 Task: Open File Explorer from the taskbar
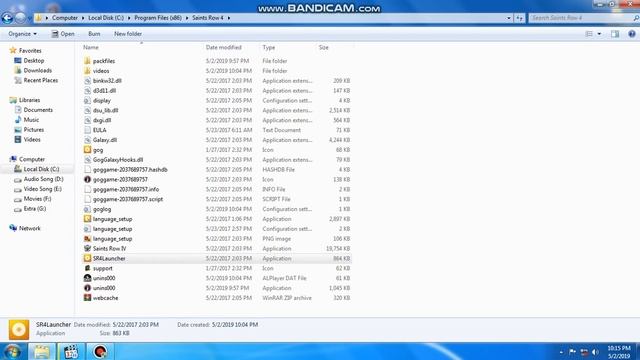(x=41, y=351)
